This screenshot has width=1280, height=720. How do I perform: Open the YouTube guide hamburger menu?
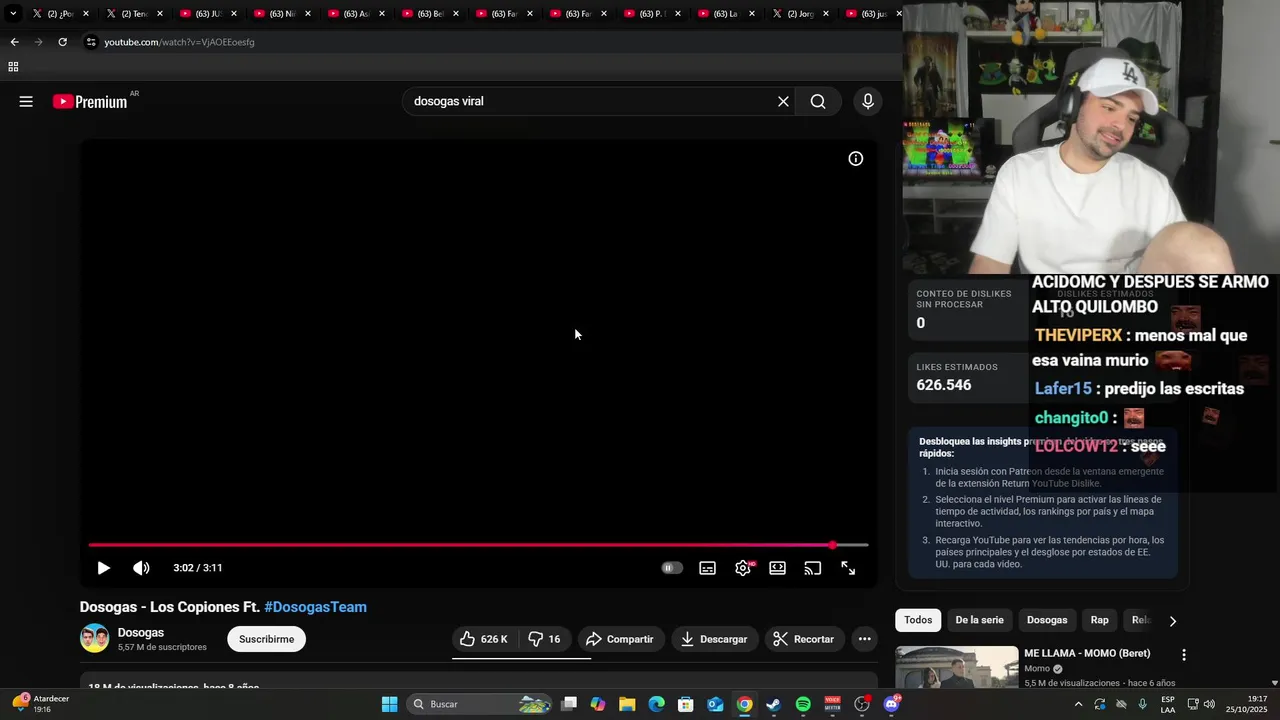(26, 101)
